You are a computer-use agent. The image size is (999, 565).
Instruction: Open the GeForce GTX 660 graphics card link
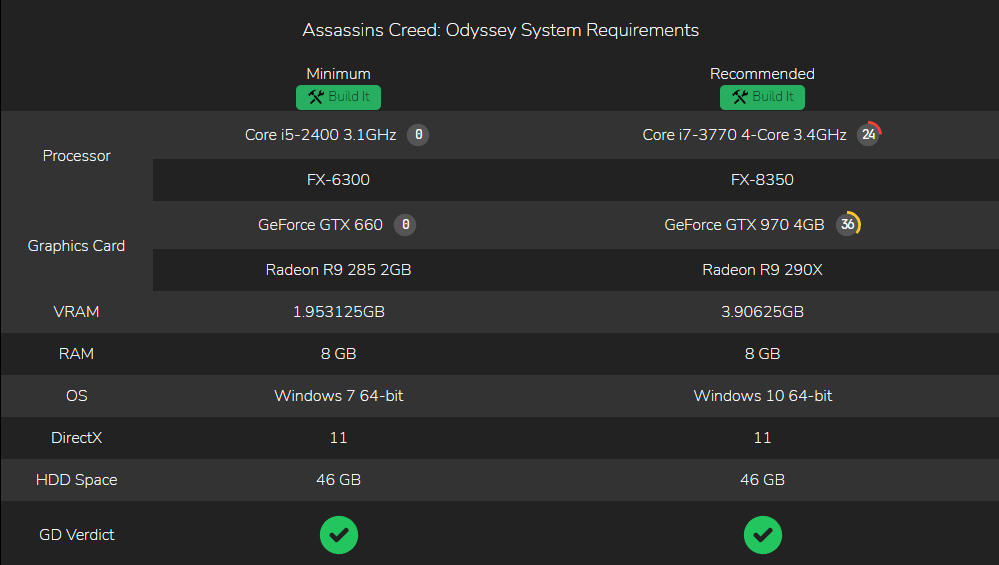(x=320, y=225)
